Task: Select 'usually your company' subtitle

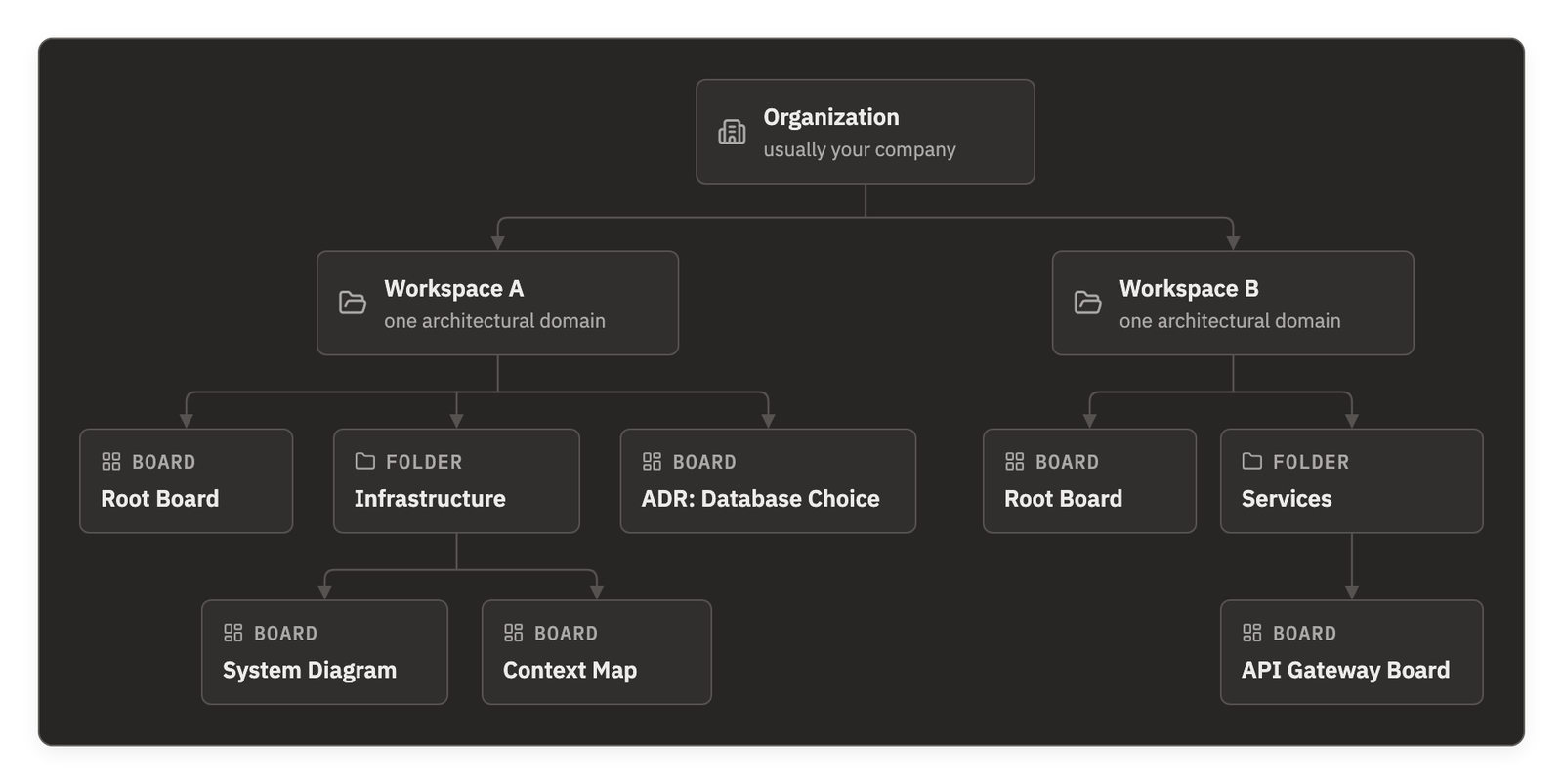Action: click(860, 149)
